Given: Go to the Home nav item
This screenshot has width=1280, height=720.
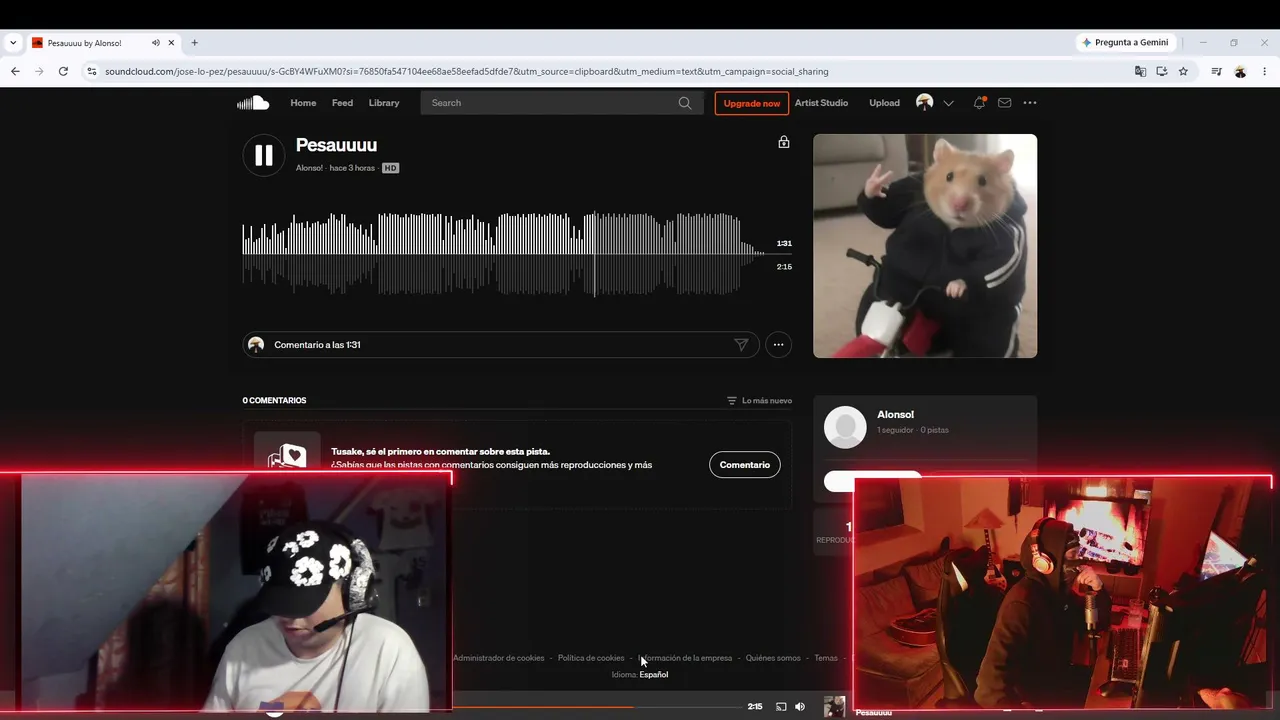Looking at the screenshot, I should pos(303,103).
